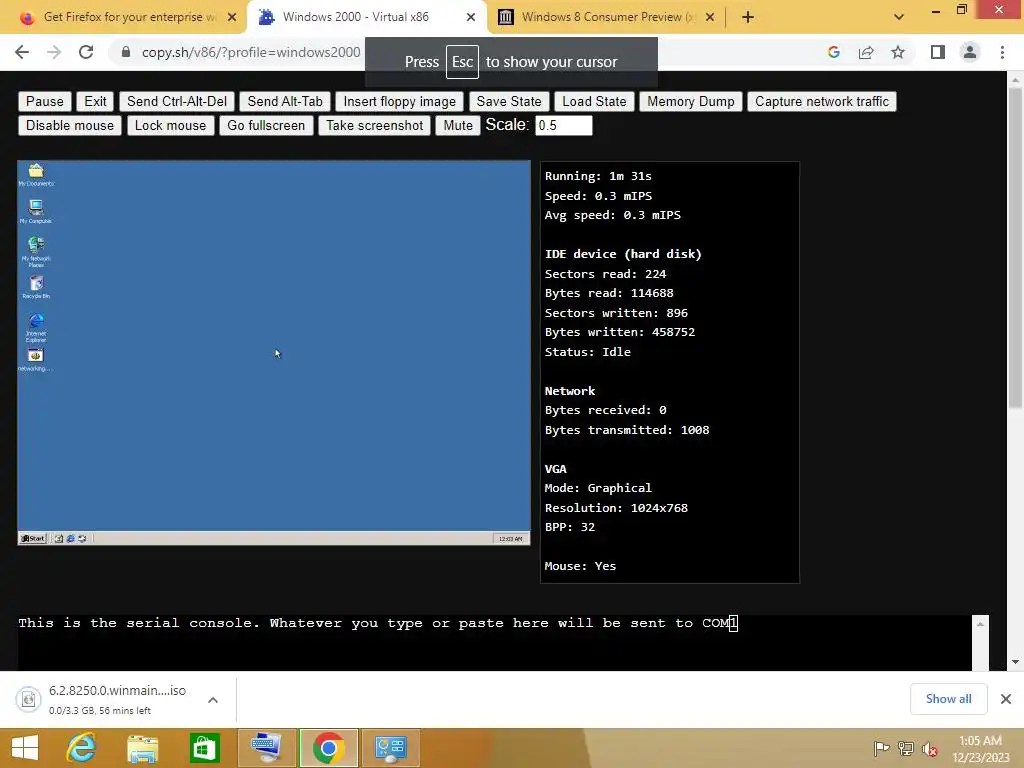
Task: Click Action Center flag tray icon
Action: click(x=881, y=748)
